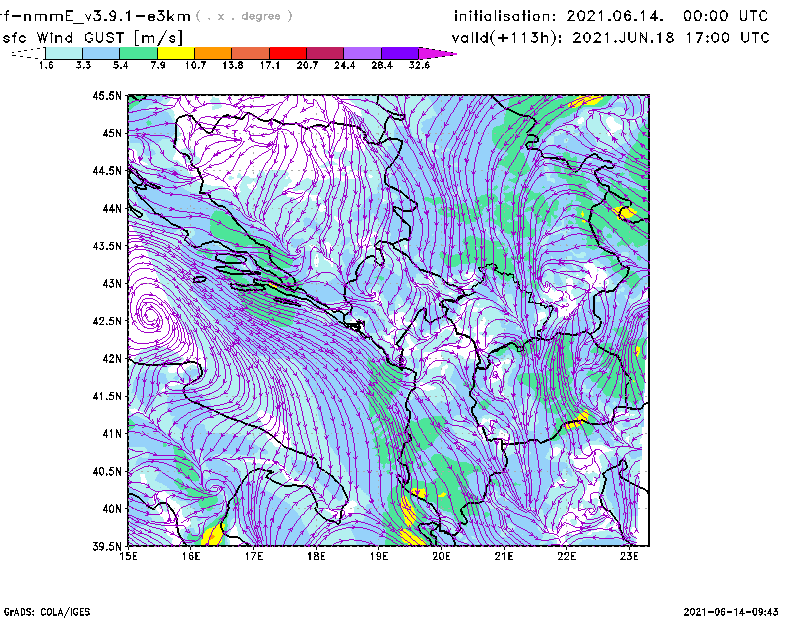
Task: Click the large streamline spiral center near 42.5N
Action: point(151,316)
